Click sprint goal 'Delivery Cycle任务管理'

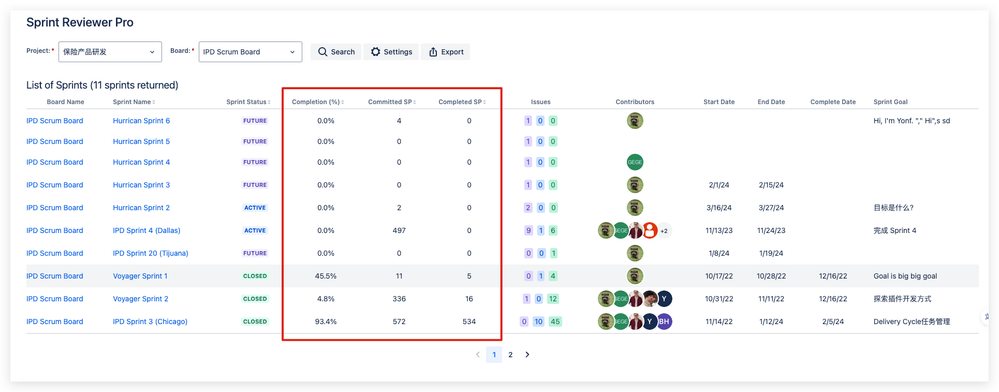[912, 322]
